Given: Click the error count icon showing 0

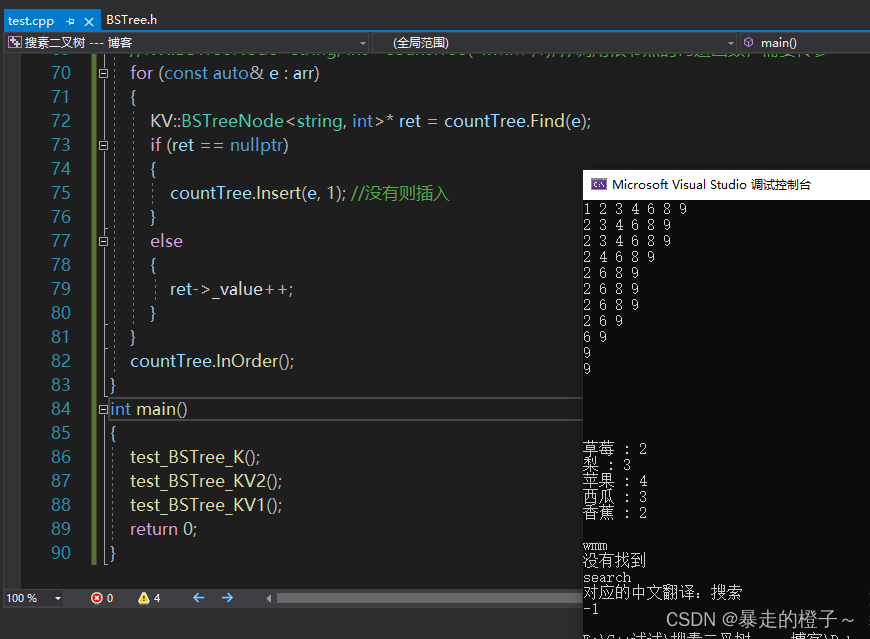Looking at the screenshot, I should 97,598.
